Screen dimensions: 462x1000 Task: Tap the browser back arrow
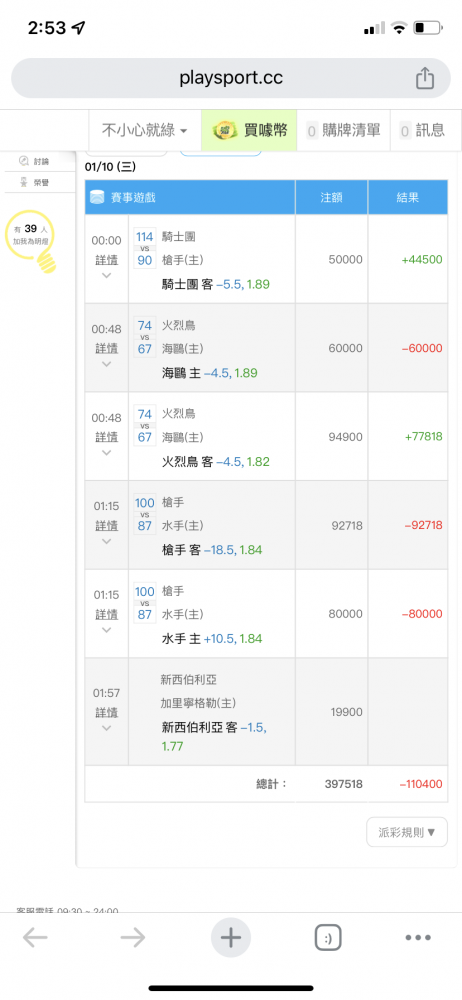tap(34, 938)
